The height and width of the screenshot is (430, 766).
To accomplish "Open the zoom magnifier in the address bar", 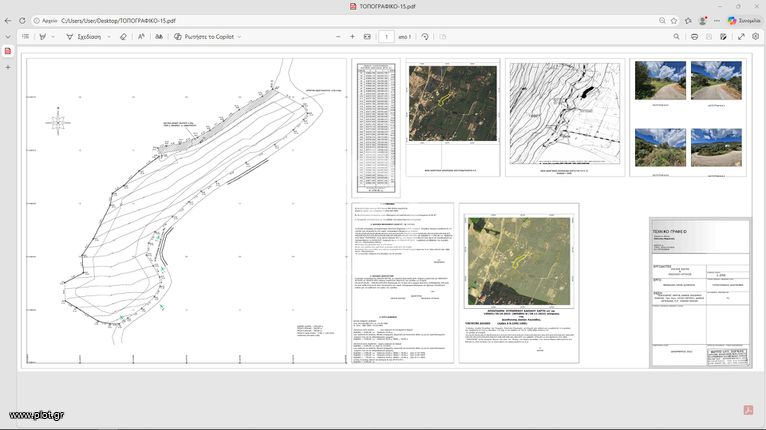I will pos(662,21).
